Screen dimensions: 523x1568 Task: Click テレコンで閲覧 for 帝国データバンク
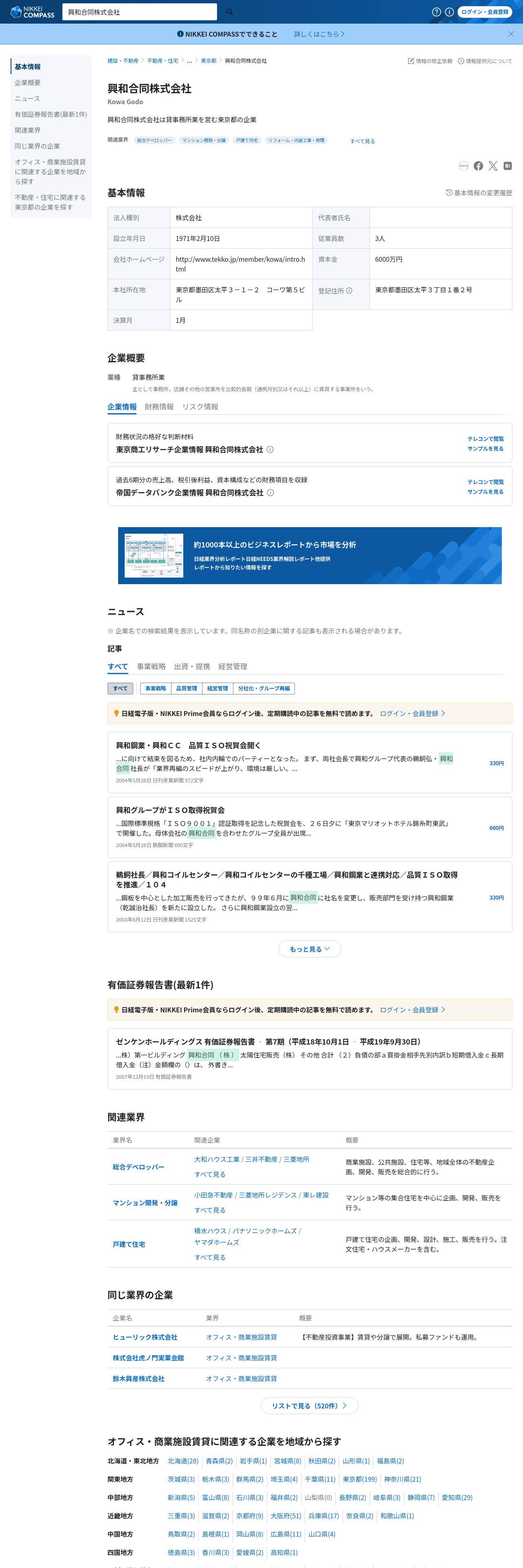[x=485, y=482]
